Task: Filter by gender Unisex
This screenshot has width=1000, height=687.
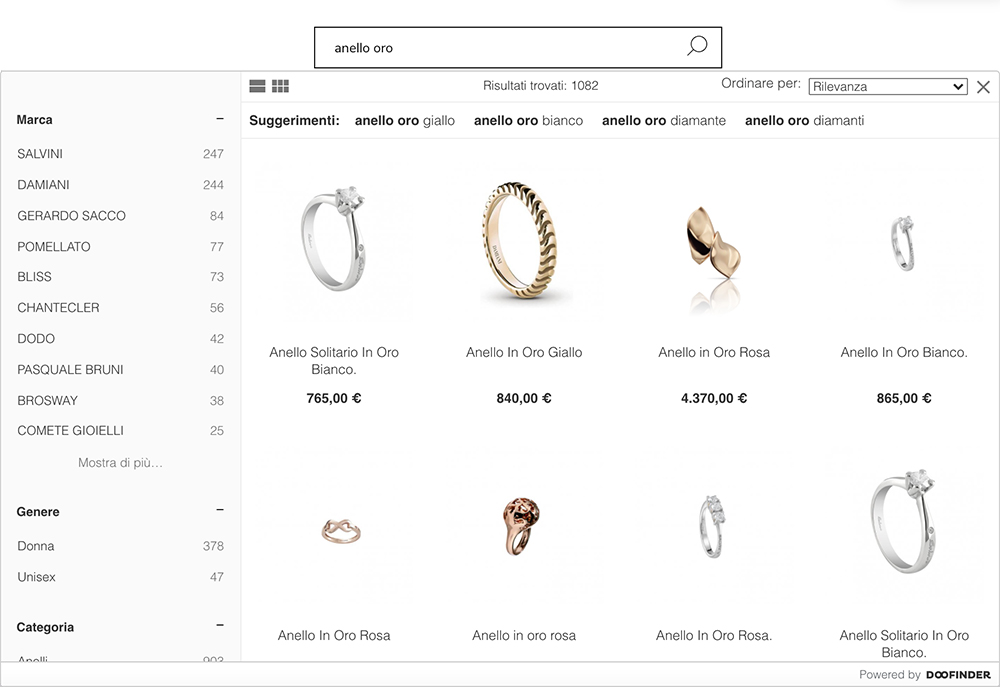Action: pyautogui.click(x=121, y=577)
